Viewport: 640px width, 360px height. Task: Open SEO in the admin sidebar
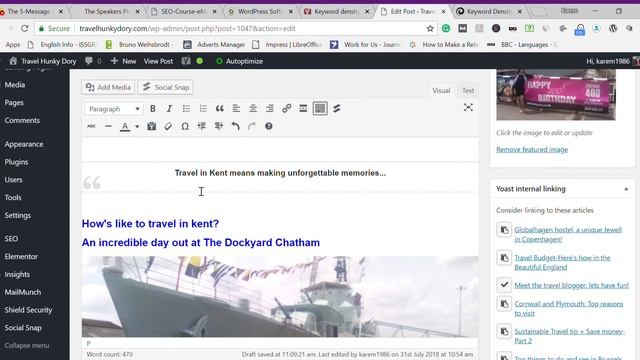pyautogui.click(x=11, y=239)
